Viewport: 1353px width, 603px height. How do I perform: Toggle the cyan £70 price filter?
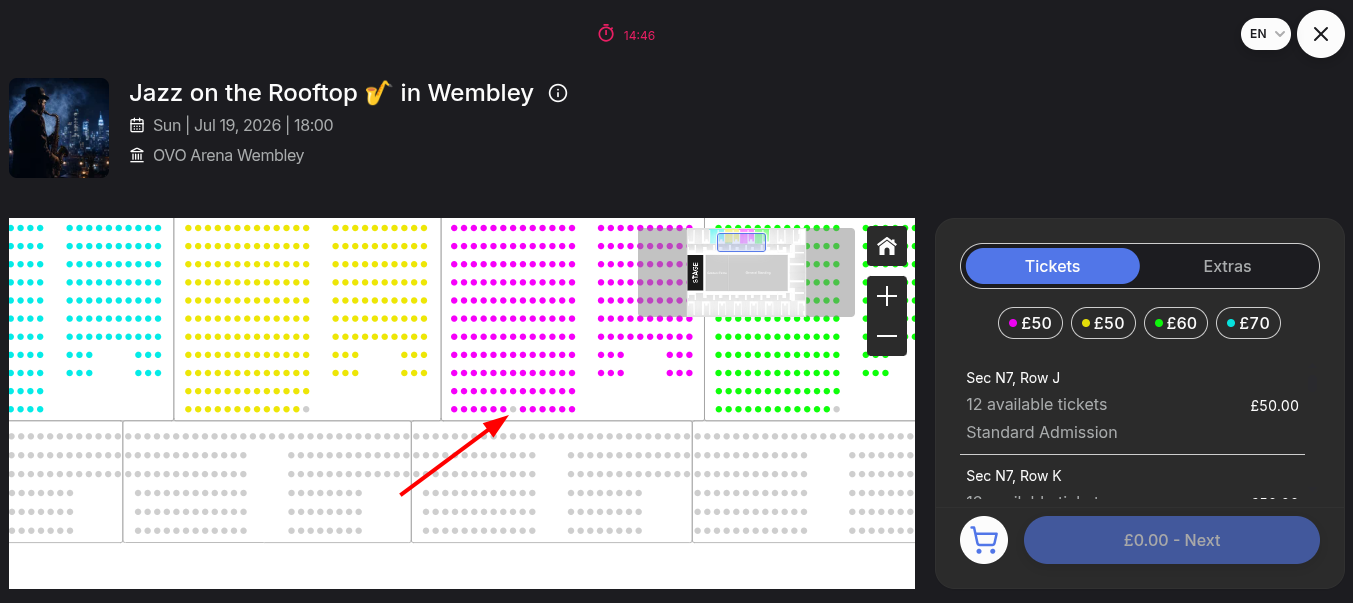(1248, 323)
